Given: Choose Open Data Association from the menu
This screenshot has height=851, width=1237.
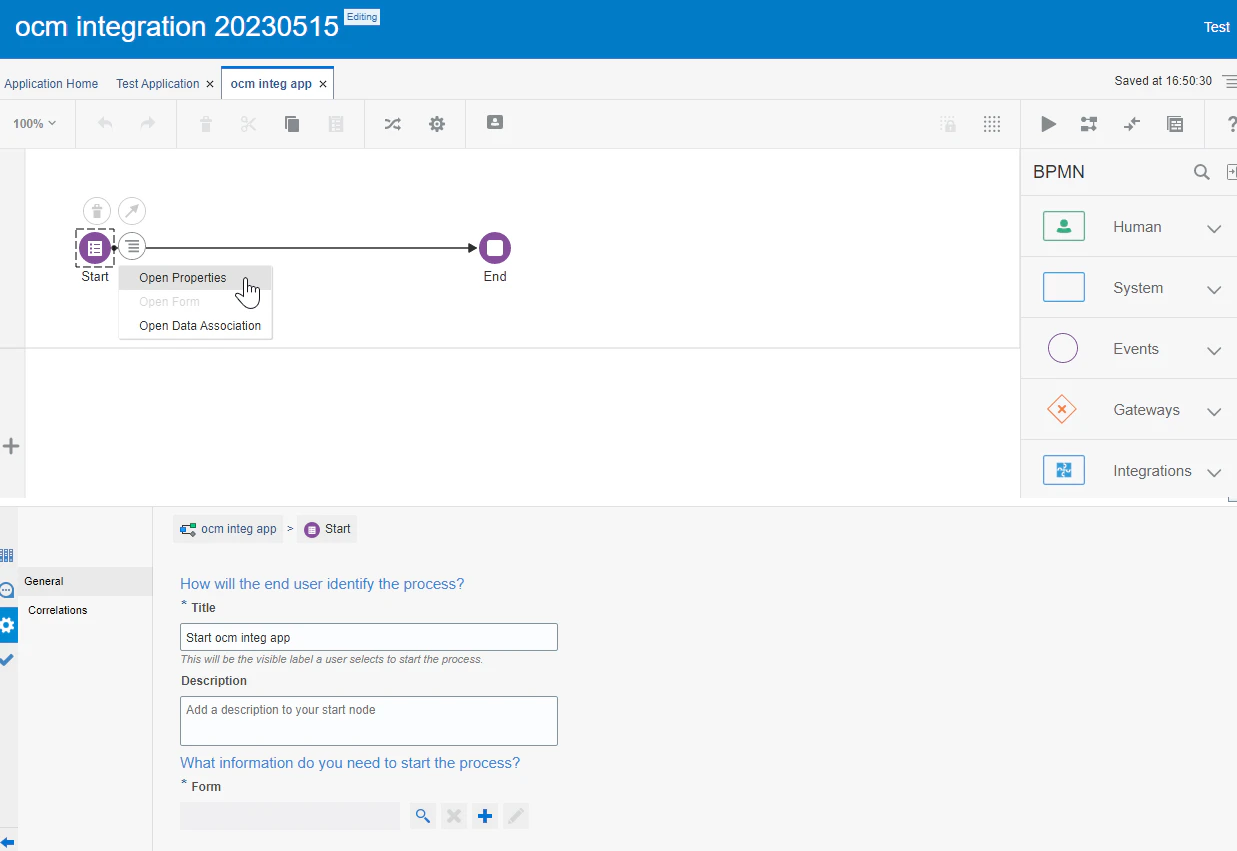Looking at the screenshot, I should coord(195,326).
